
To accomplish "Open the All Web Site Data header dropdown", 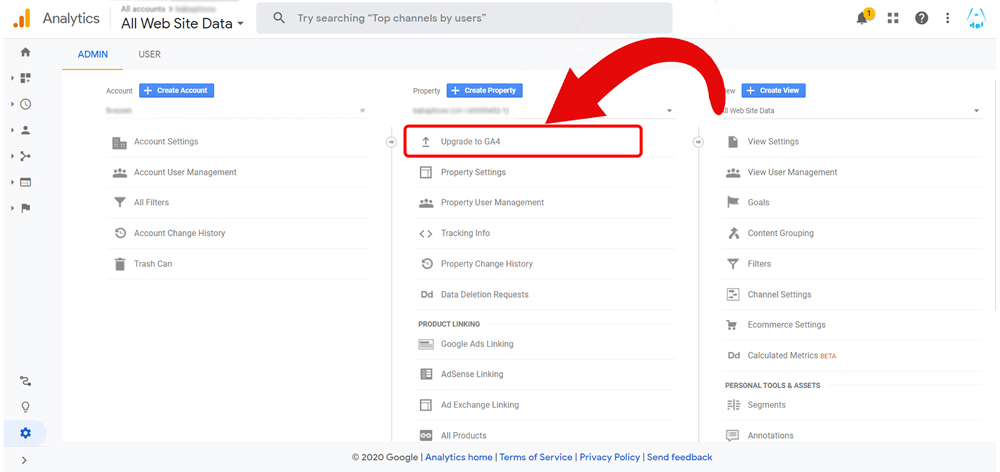I will click(182, 24).
